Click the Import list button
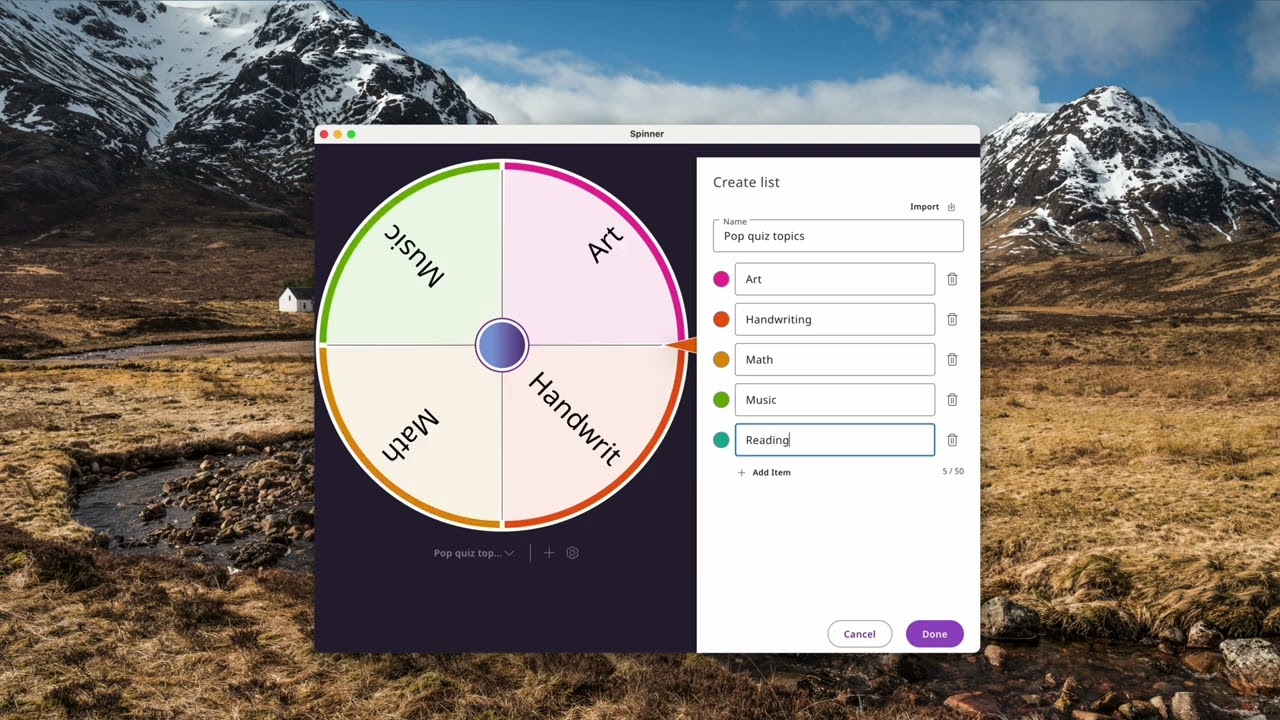 click(x=933, y=207)
